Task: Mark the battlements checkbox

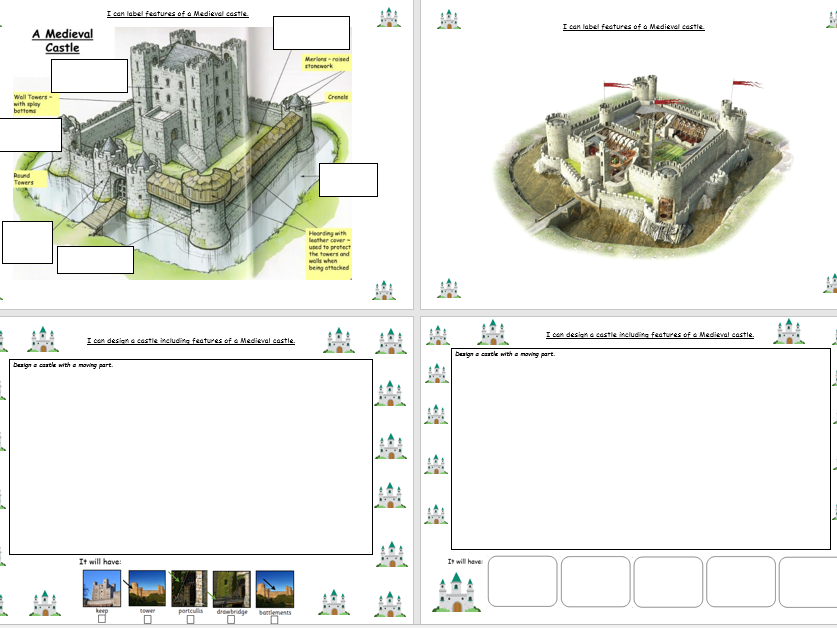Action: (274, 620)
